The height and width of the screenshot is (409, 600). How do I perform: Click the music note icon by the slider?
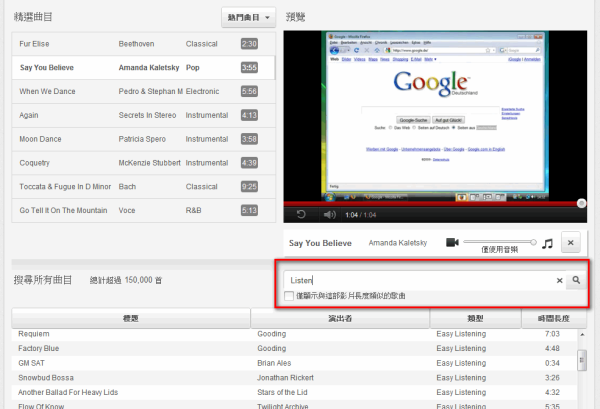[546, 243]
